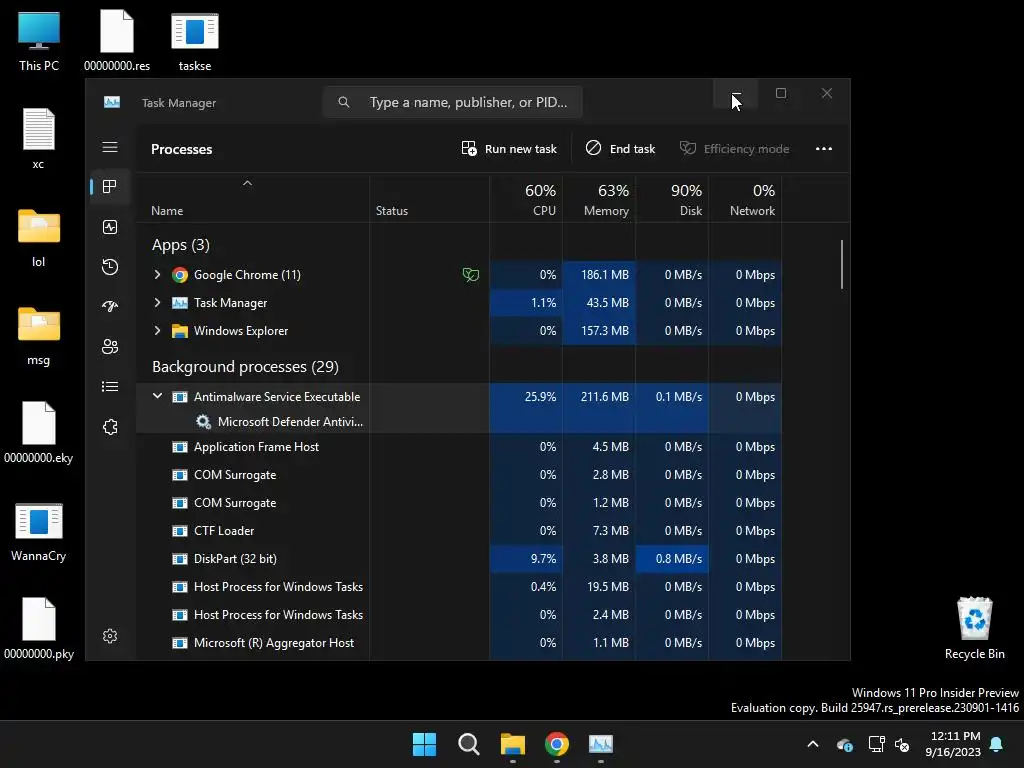Select the 00000000.eky file on desktop
This screenshot has width=1024, height=768.
point(39,432)
